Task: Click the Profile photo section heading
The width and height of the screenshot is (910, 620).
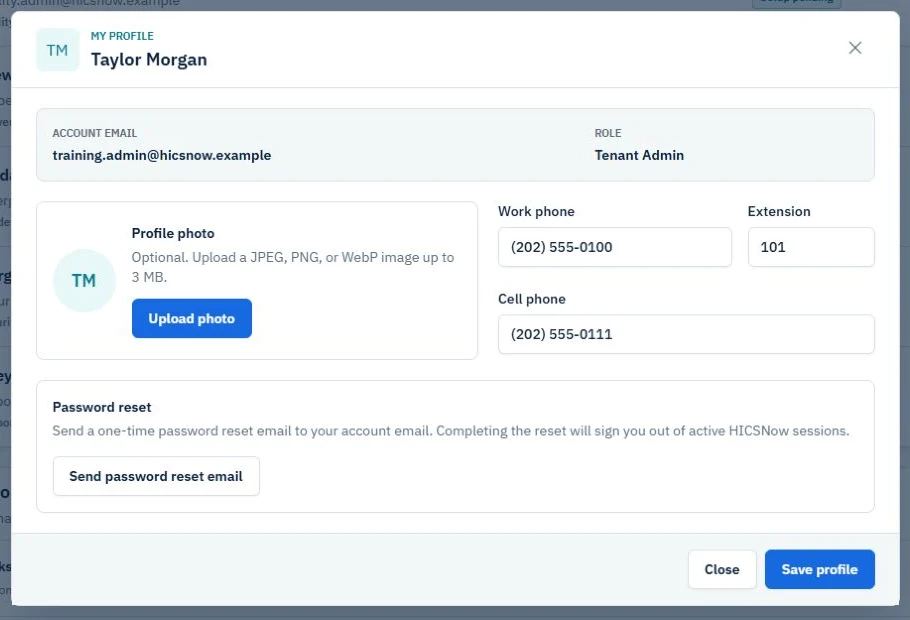Action: (x=173, y=233)
